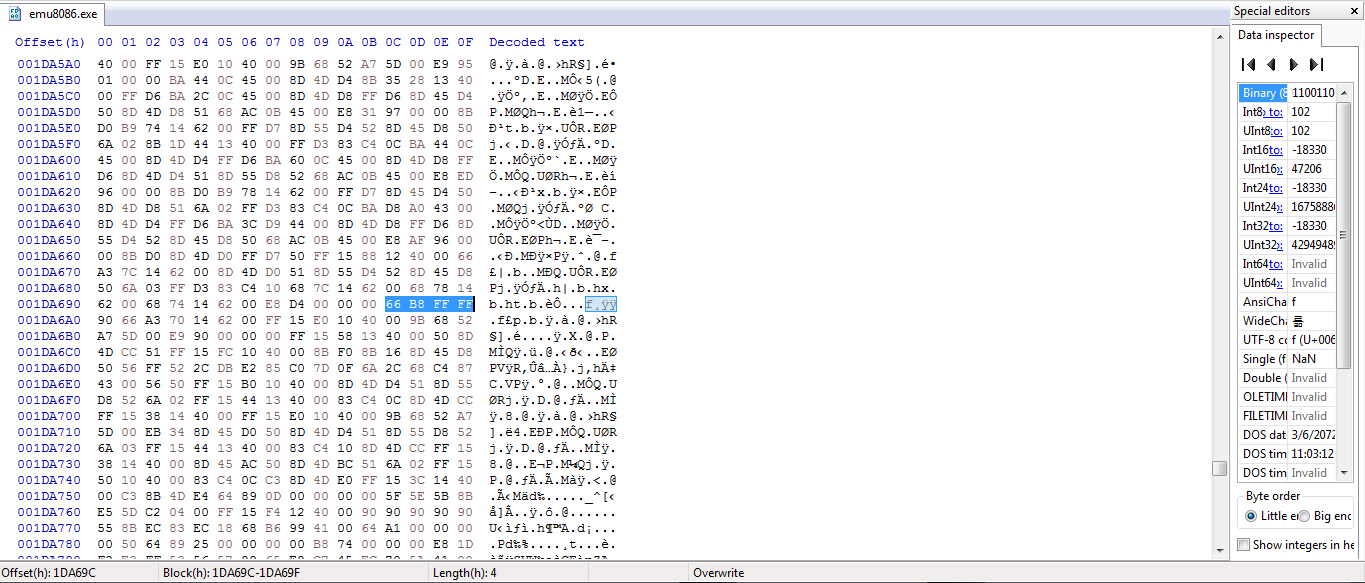Click the AnsiChar value field
Screen dimensions: 1365x583
(1312, 302)
